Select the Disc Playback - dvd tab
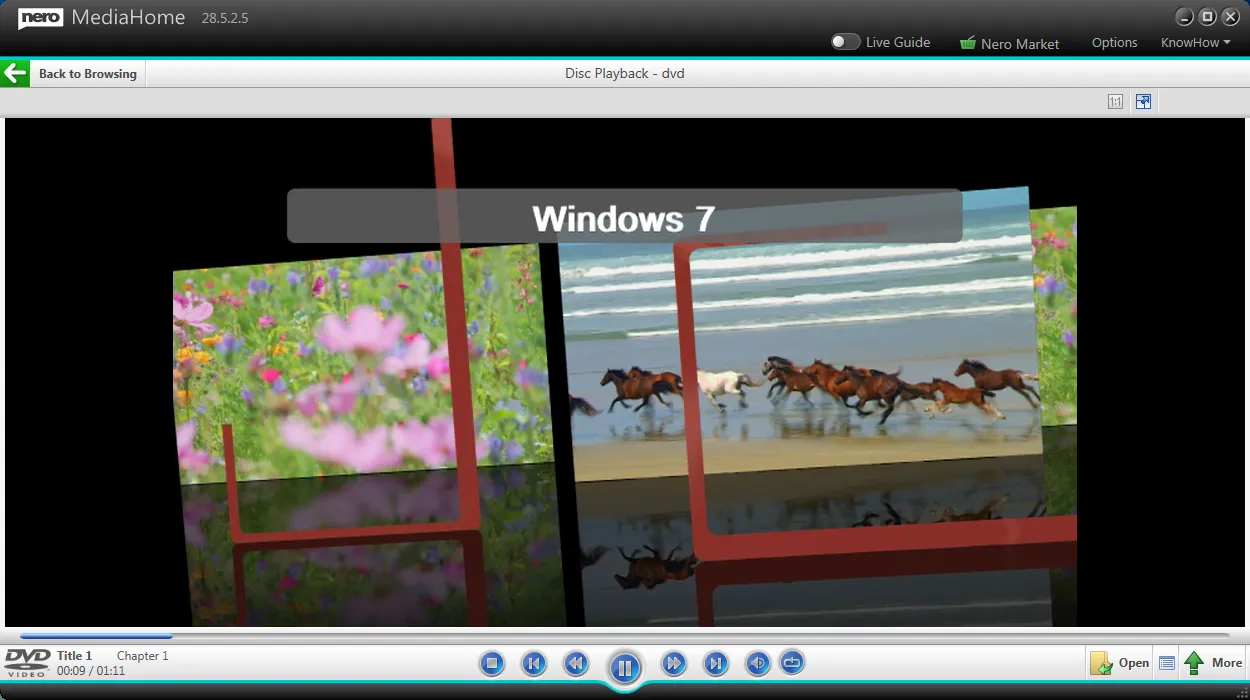 [x=624, y=73]
